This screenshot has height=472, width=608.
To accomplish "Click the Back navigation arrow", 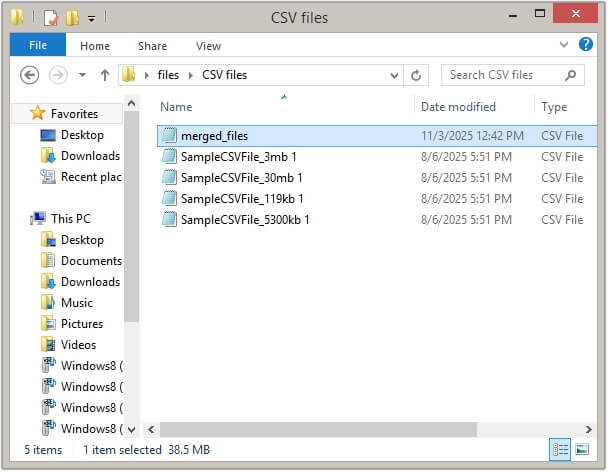I will point(29,75).
